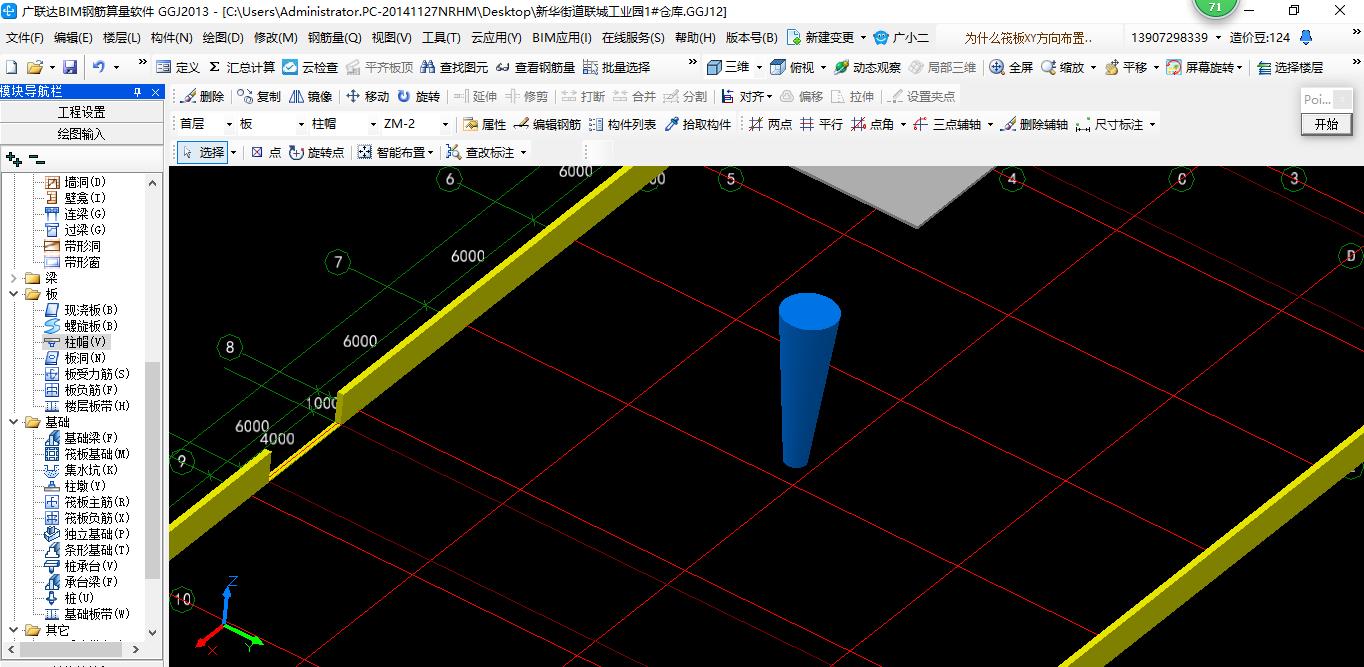Click the 绘图输入 drawing input tab

[82, 133]
